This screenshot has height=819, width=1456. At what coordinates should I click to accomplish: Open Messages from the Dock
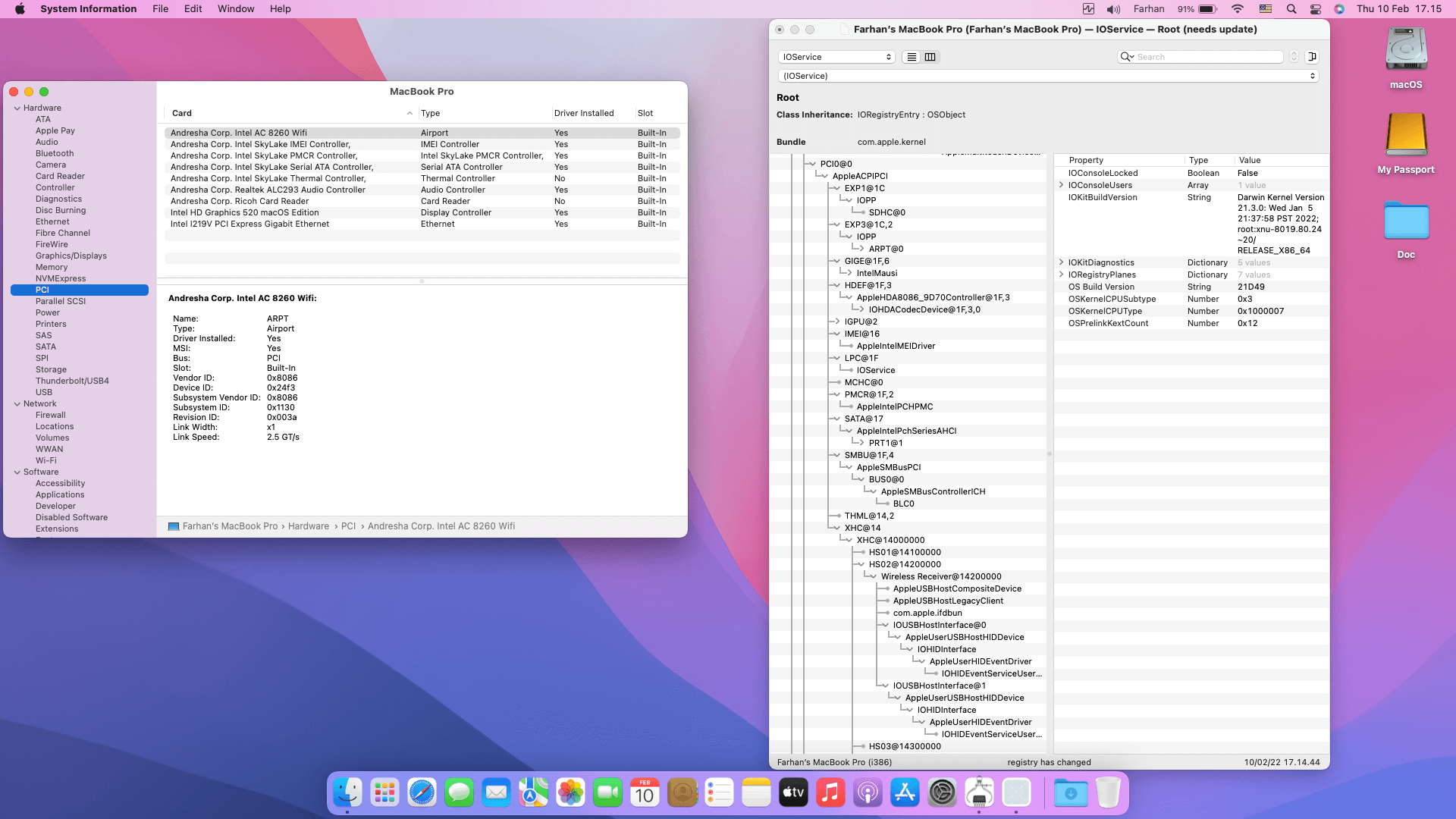pyautogui.click(x=459, y=793)
